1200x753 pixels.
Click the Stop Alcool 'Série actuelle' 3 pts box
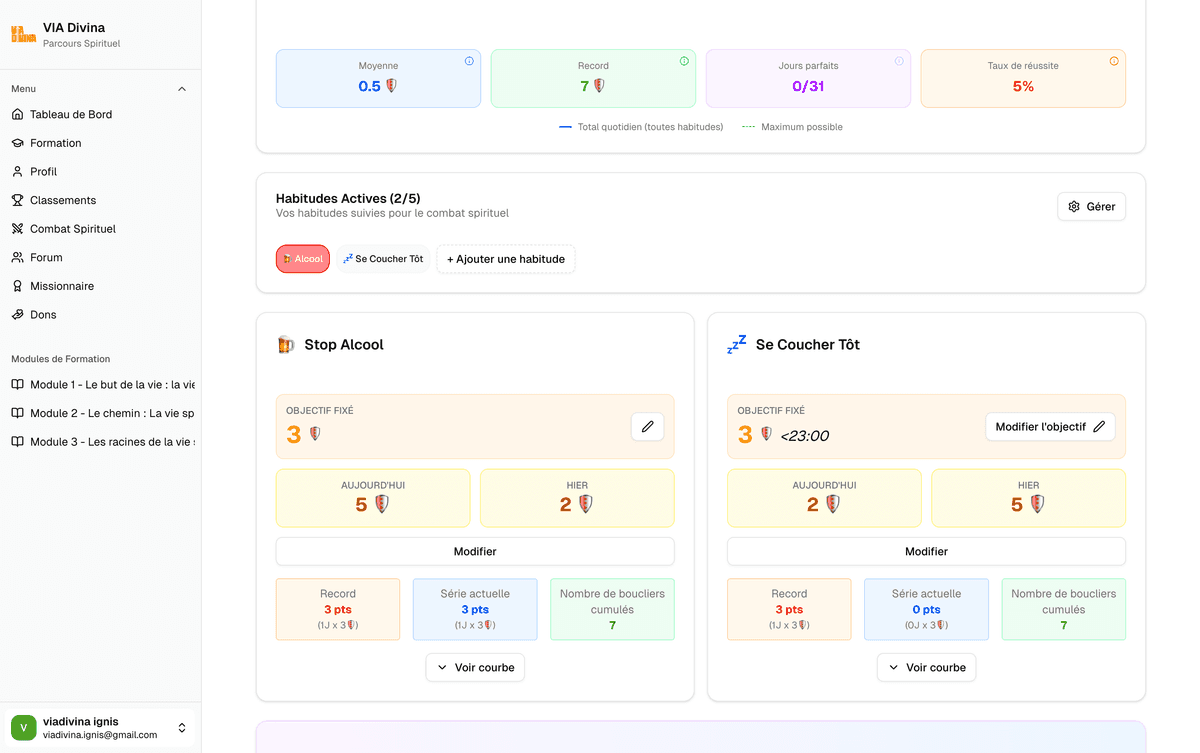click(475, 609)
